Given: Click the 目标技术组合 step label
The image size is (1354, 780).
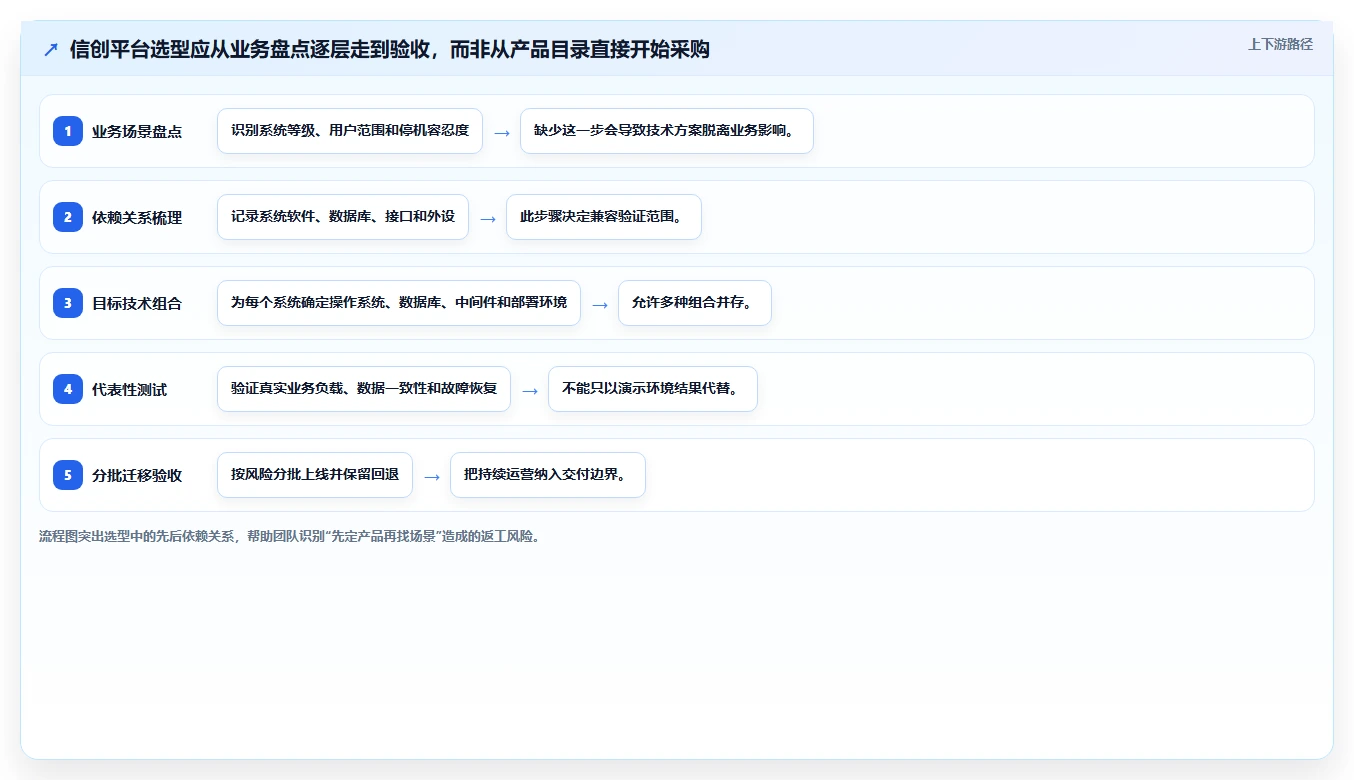Looking at the screenshot, I should pos(137,304).
